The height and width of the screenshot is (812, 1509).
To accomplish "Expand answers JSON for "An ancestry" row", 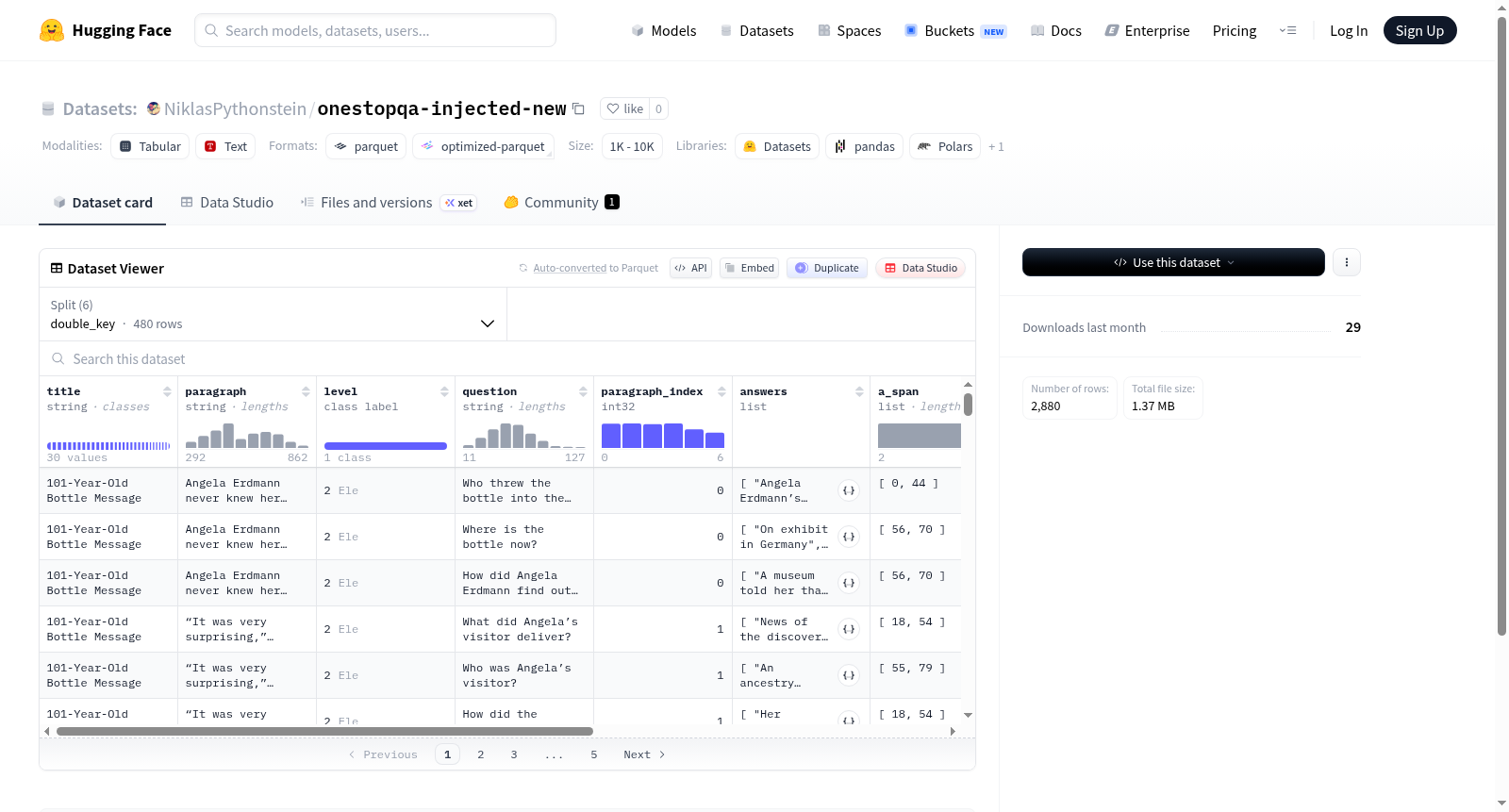I will 849,675.
